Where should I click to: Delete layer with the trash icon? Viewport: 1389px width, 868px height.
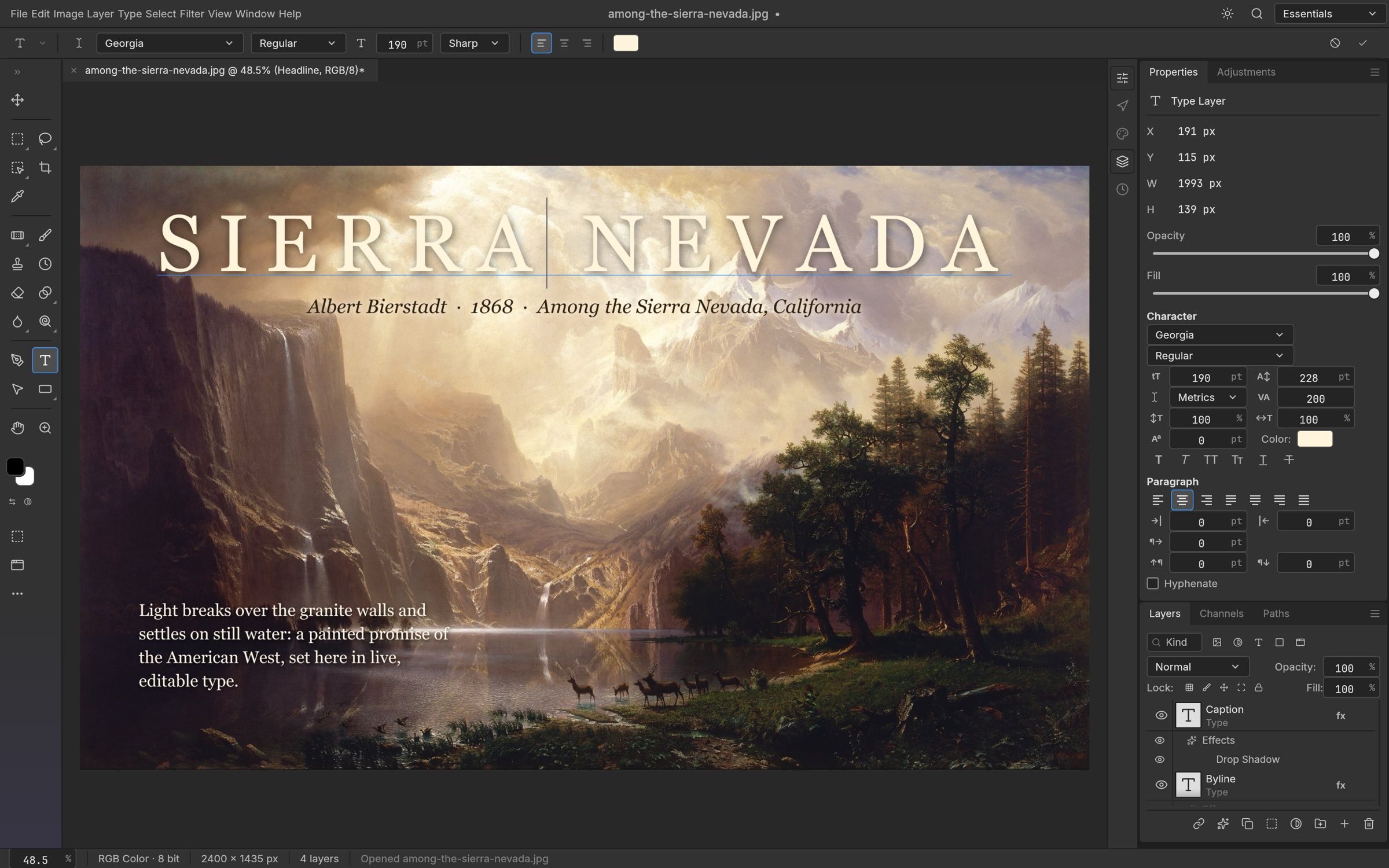pos(1369,823)
